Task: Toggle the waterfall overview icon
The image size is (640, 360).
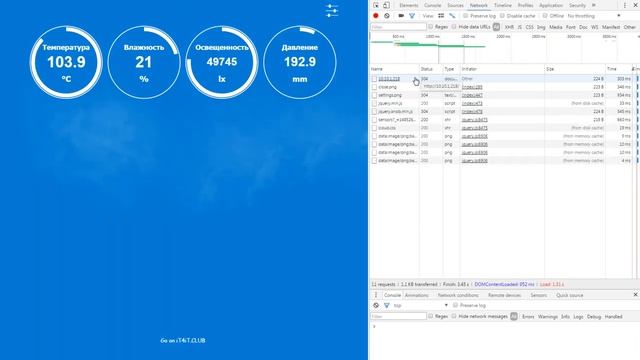Action: (x=452, y=16)
